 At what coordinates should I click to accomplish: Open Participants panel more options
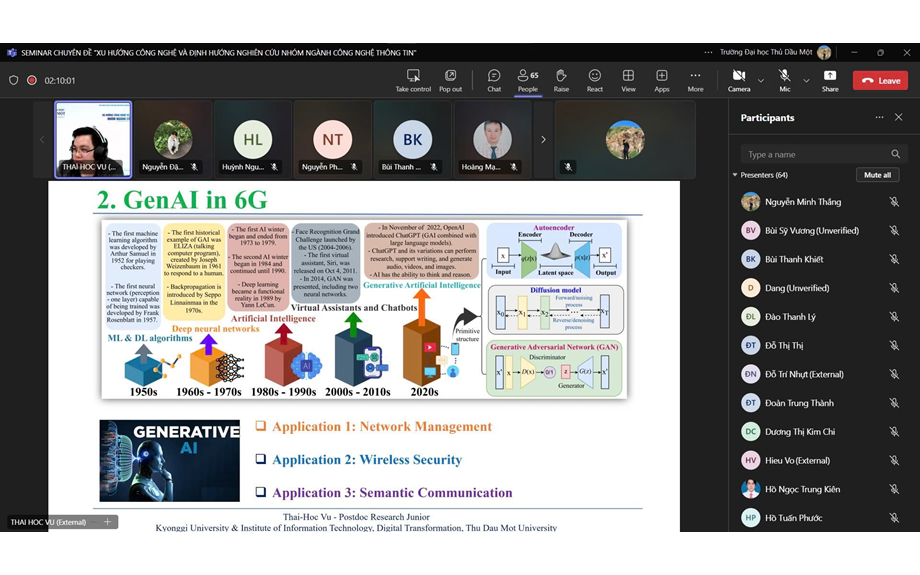click(x=879, y=117)
